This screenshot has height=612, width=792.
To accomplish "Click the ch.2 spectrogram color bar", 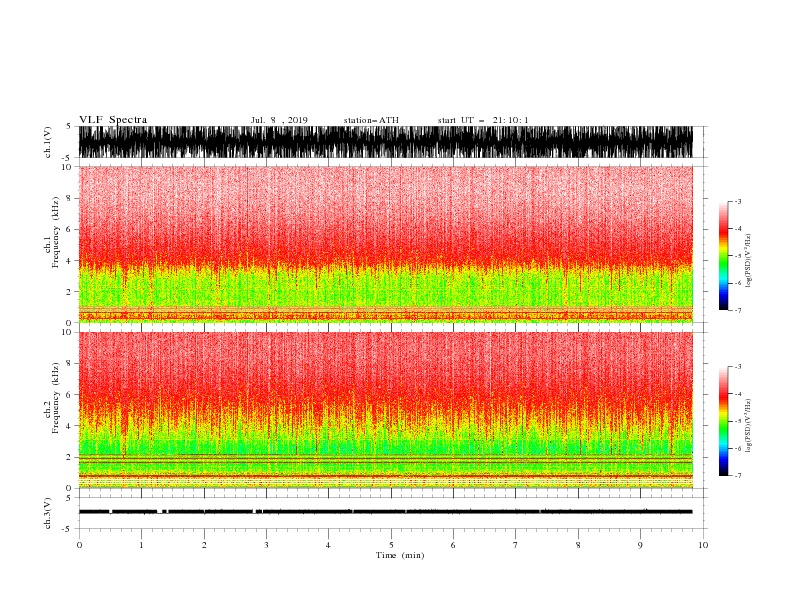I will [723, 421].
